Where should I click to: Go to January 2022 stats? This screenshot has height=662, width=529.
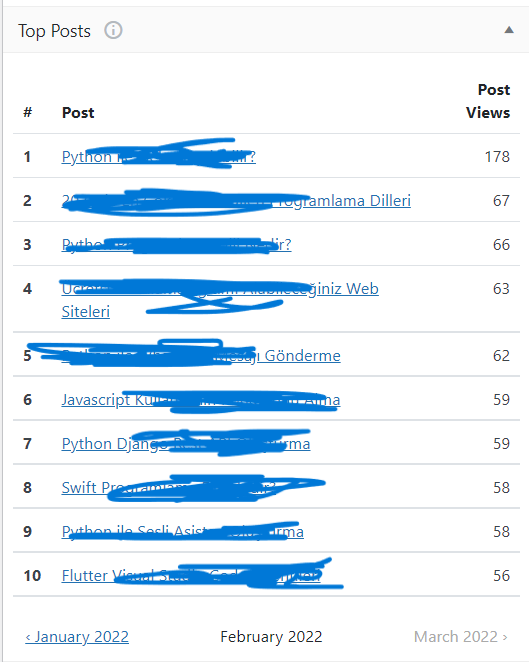[77, 636]
